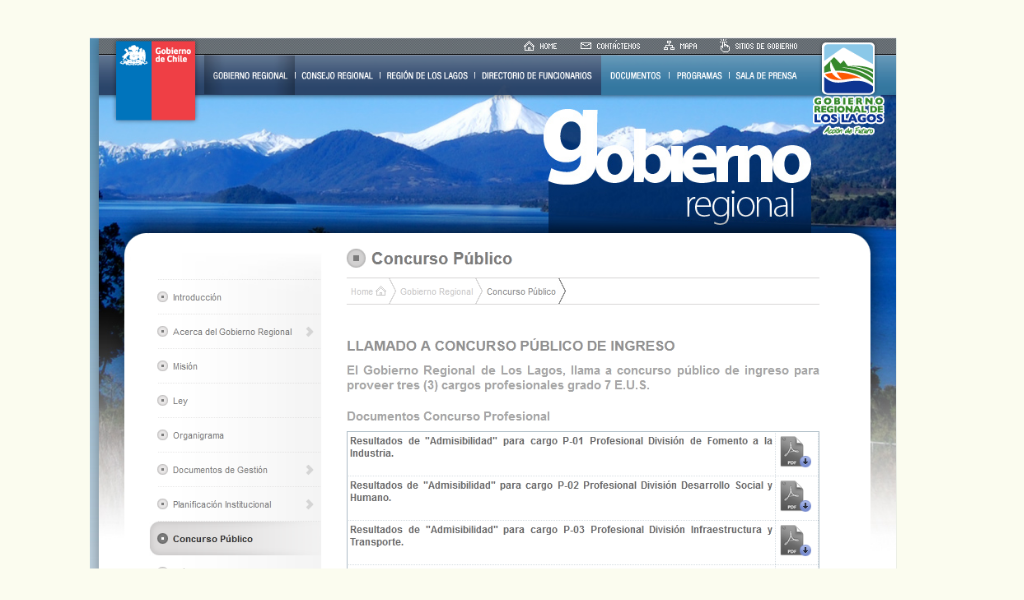Expand Planificación Institucional submenu arrow
This screenshot has width=1024, height=600.
coord(310,505)
